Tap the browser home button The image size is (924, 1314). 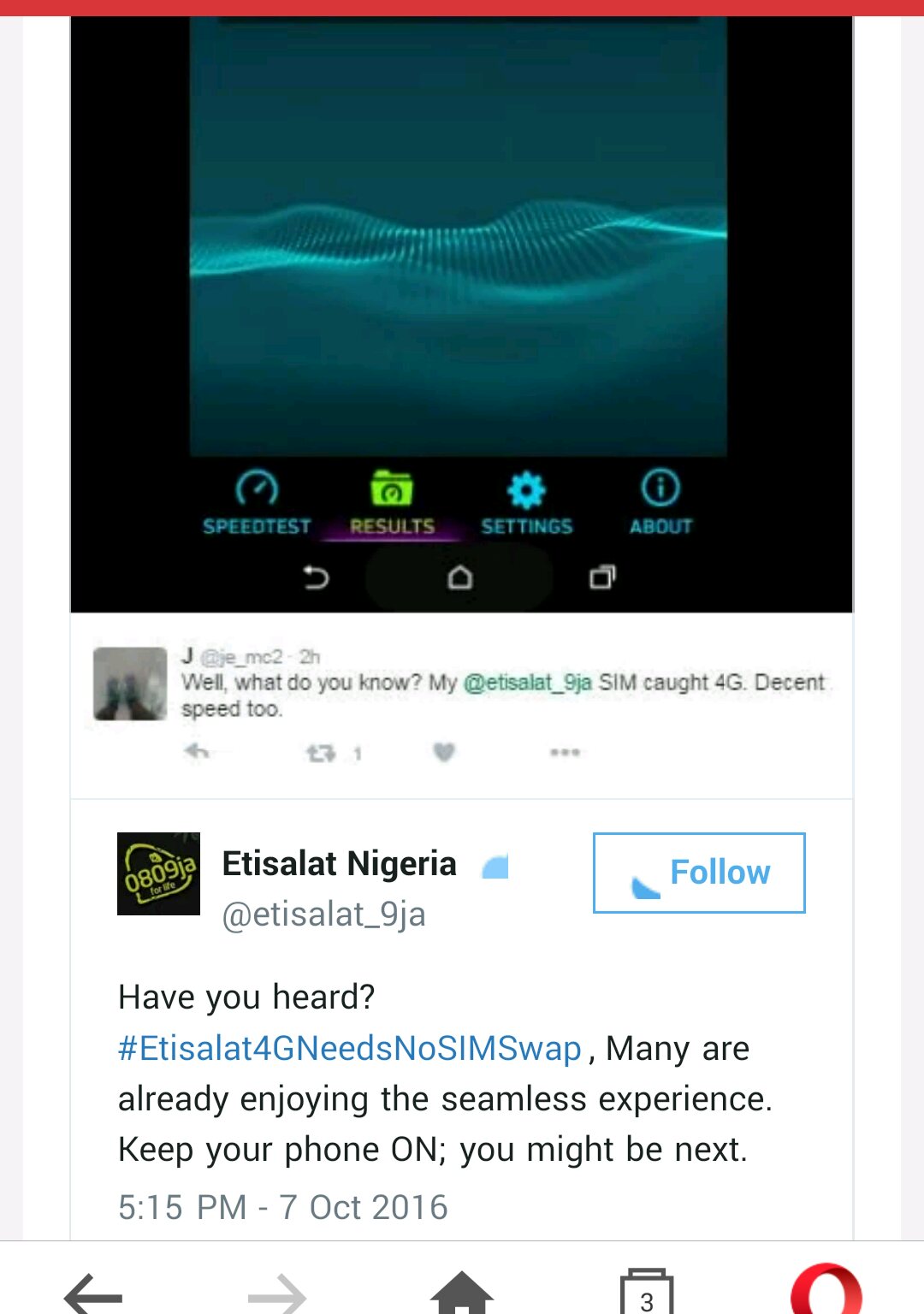462,1293
